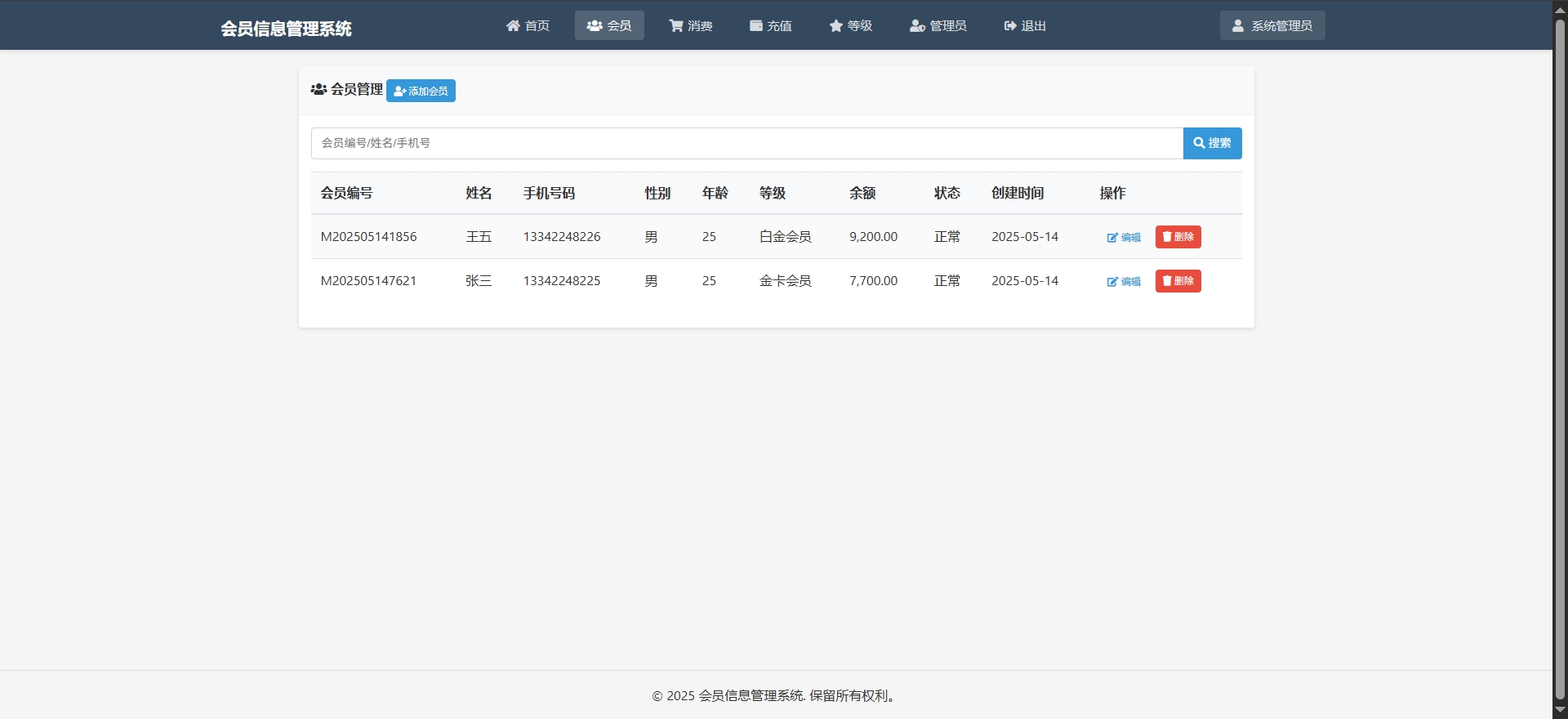Screen dimensions: 1568x719
Task: Open the 充值 recharge menu item
Action: (x=771, y=25)
